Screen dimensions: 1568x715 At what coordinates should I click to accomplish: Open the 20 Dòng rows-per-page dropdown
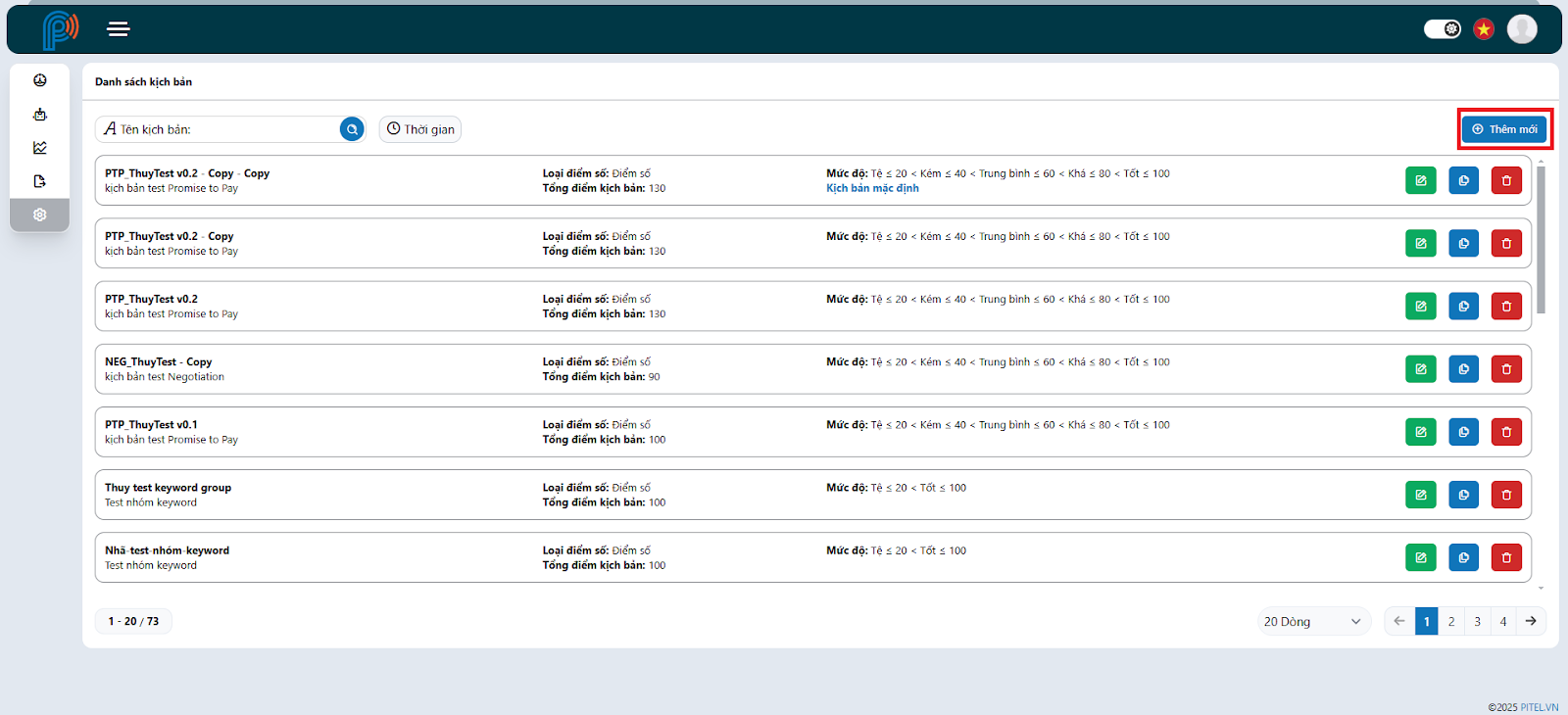coord(1314,621)
